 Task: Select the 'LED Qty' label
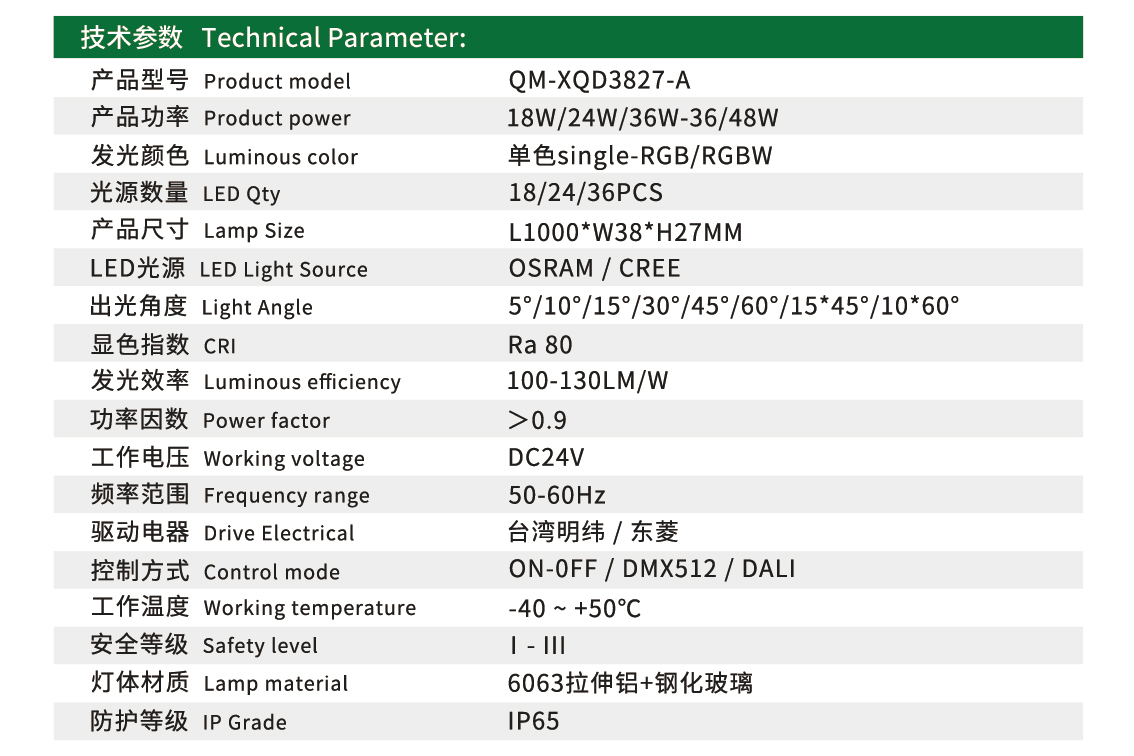[x=242, y=194]
